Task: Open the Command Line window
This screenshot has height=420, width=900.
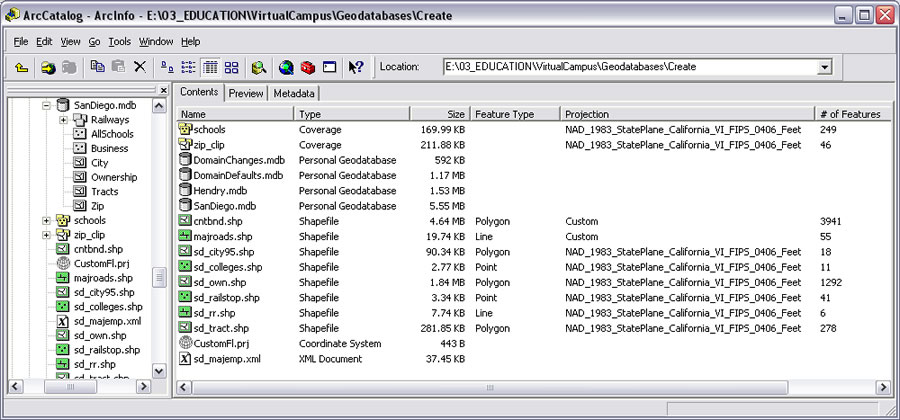Action: coord(329,67)
